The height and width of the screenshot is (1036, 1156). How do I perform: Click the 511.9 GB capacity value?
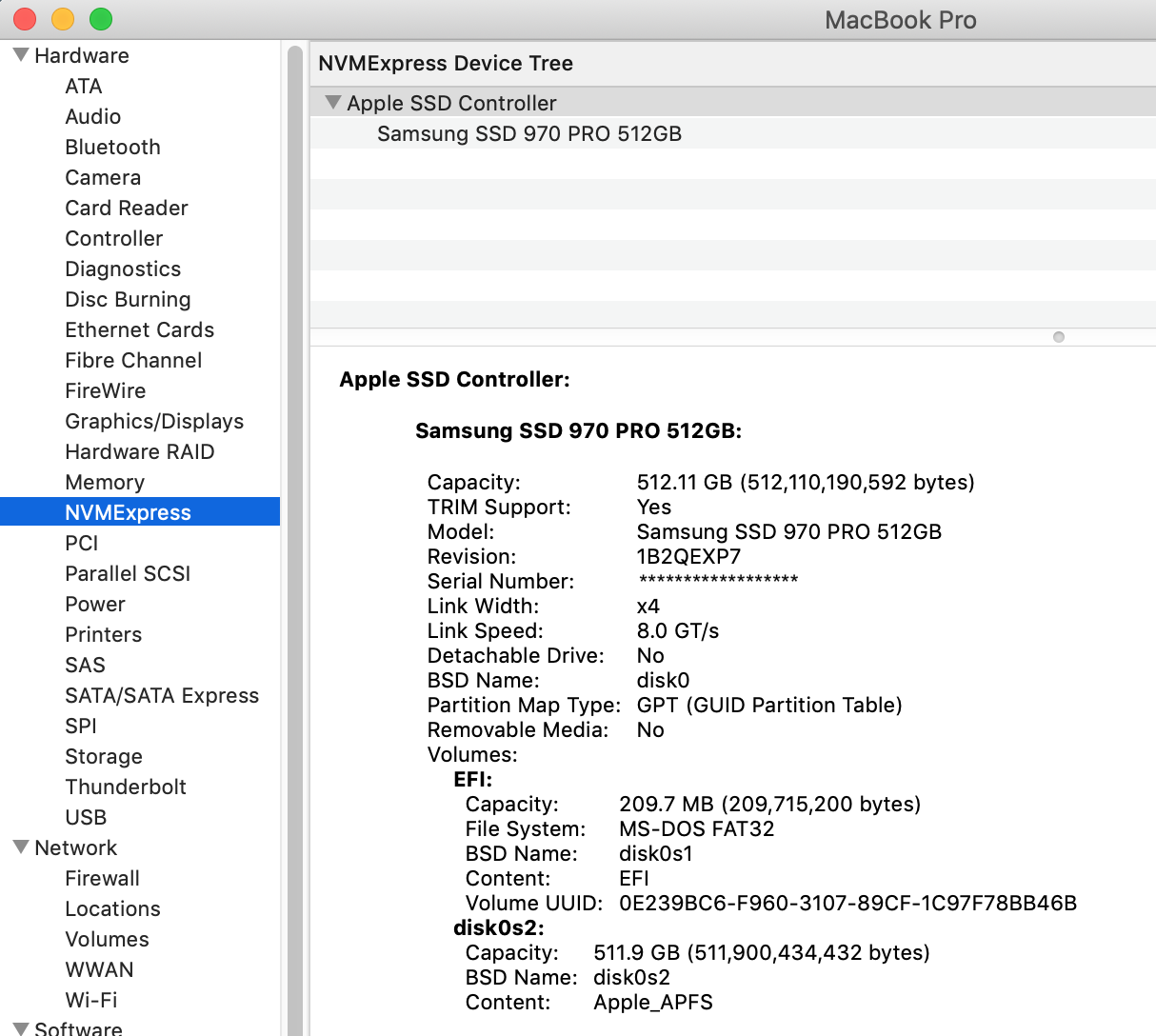pos(762,952)
